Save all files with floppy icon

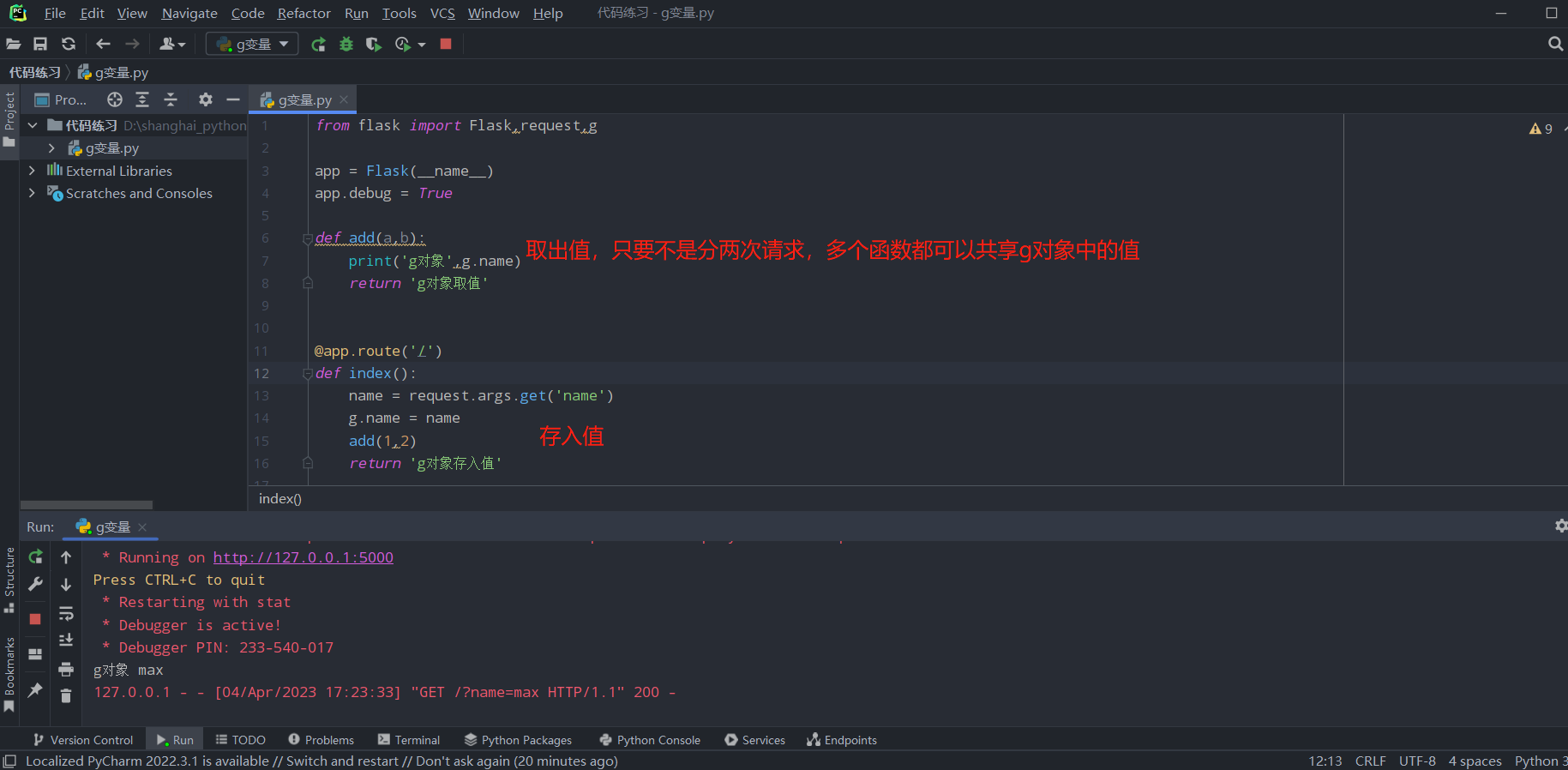pyautogui.click(x=40, y=44)
